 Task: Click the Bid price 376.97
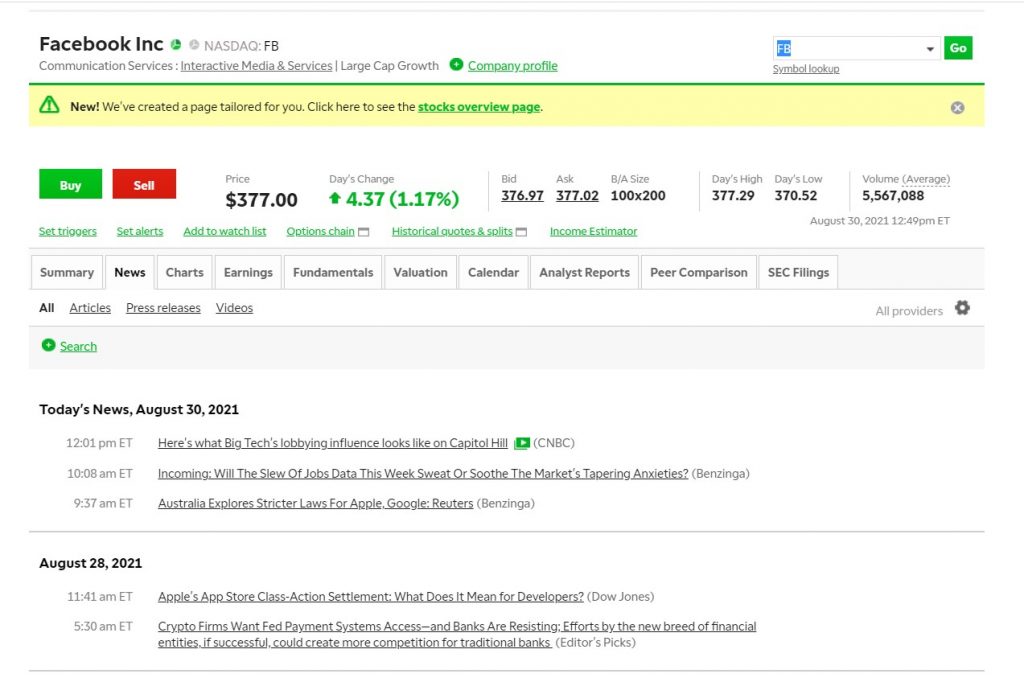click(x=522, y=195)
